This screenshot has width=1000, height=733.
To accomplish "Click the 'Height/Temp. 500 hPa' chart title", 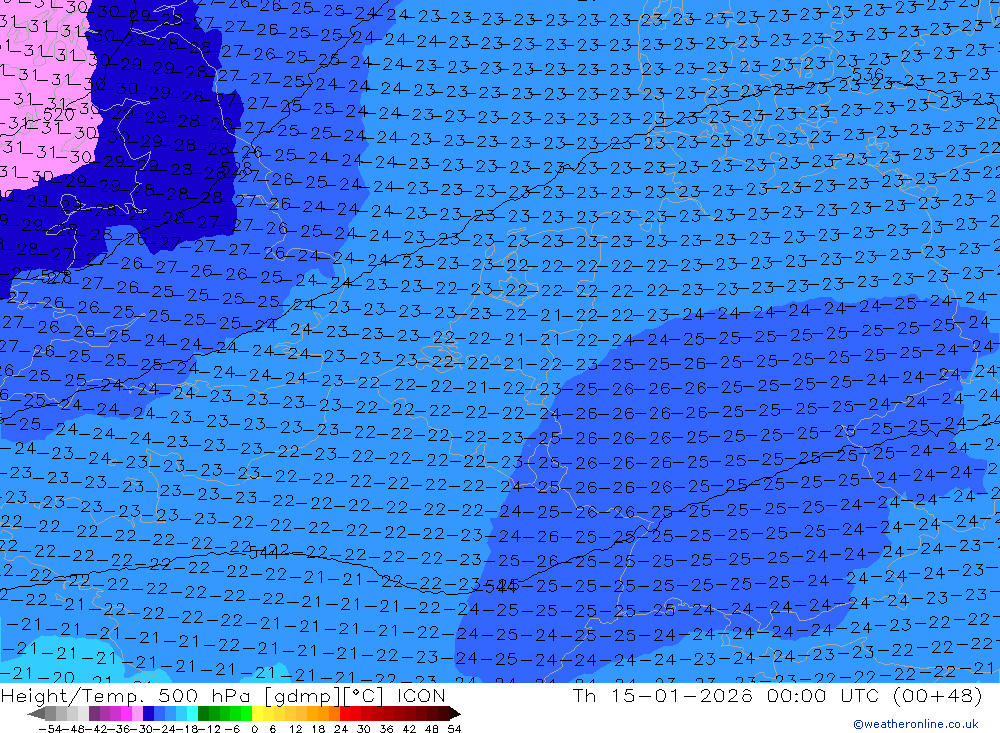I will [126, 695].
